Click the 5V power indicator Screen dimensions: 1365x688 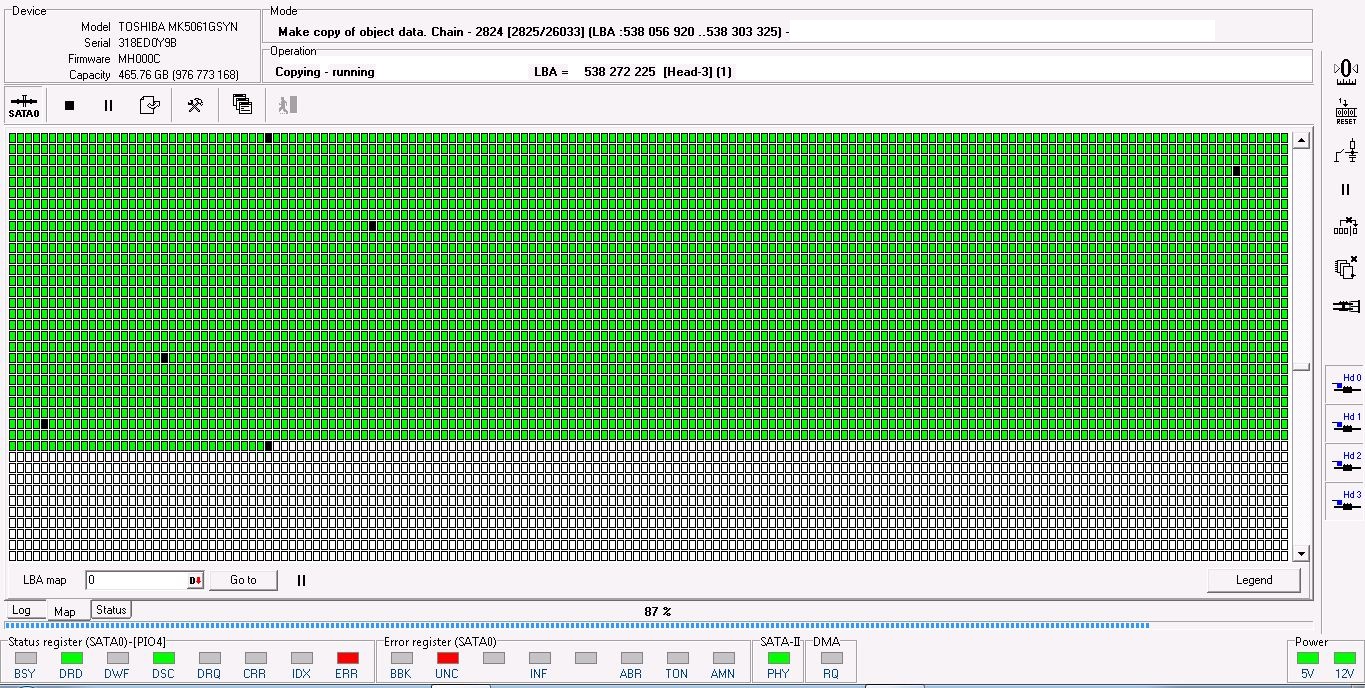click(1307, 658)
